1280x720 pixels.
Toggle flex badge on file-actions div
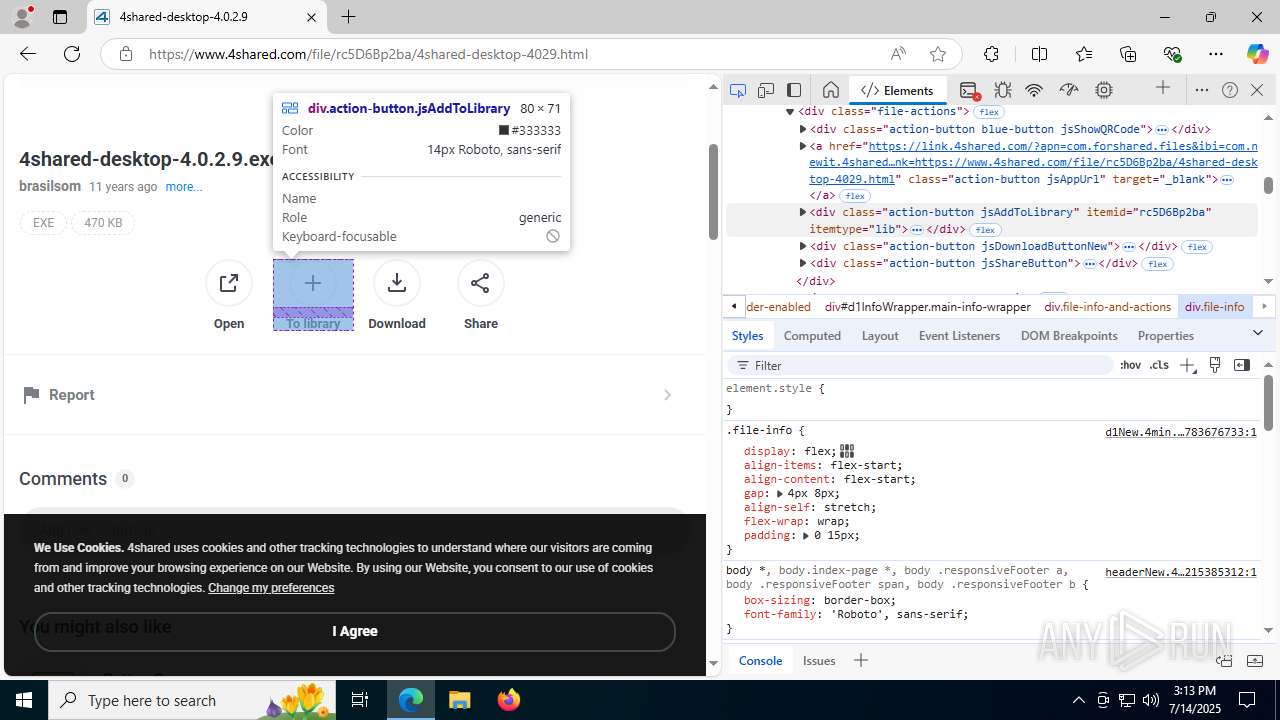pyautogui.click(x=989, y=112)
